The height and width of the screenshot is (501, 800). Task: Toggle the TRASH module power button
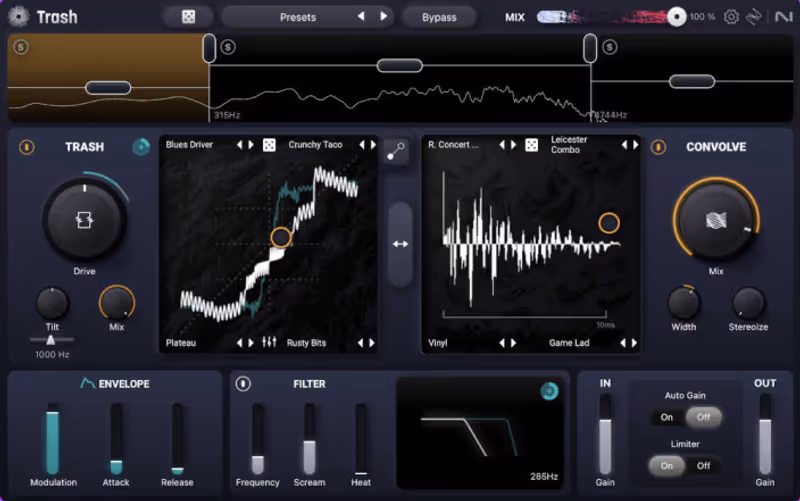[x=27, y=147]
